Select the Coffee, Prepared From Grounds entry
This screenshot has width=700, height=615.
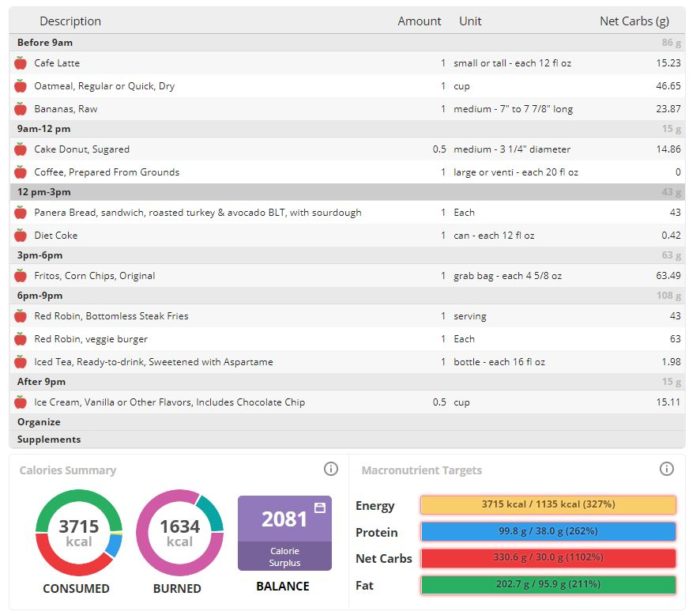pyautogui.click(x=347, y=172)
